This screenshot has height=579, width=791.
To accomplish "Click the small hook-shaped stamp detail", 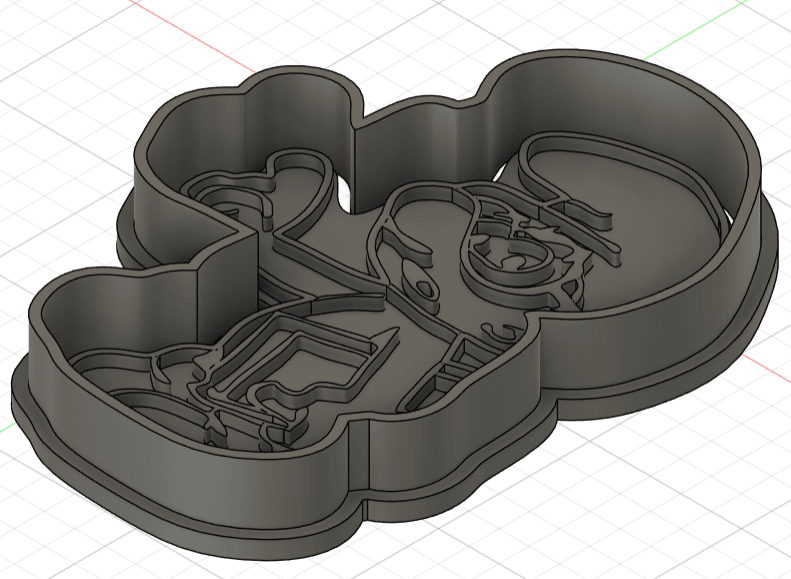I will (500, 331).
